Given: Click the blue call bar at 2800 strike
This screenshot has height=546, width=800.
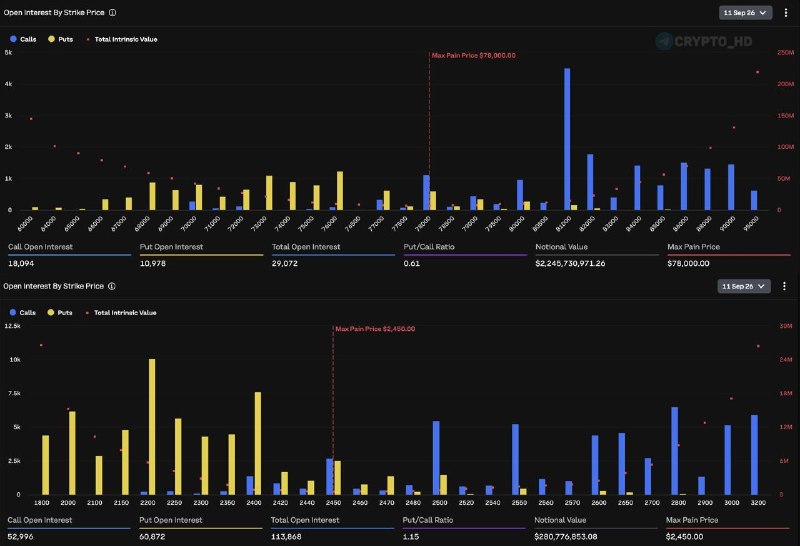Looking at the screenshot, I should pos(674,451).
